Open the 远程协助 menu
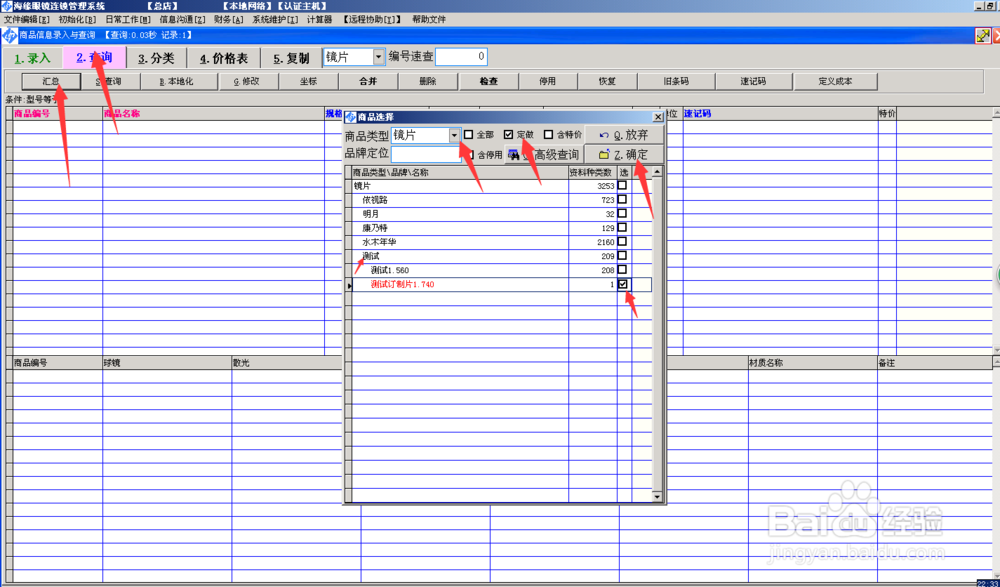This screenshot has height=587, width=1000. pyautogui.click(x=372, y=20)
